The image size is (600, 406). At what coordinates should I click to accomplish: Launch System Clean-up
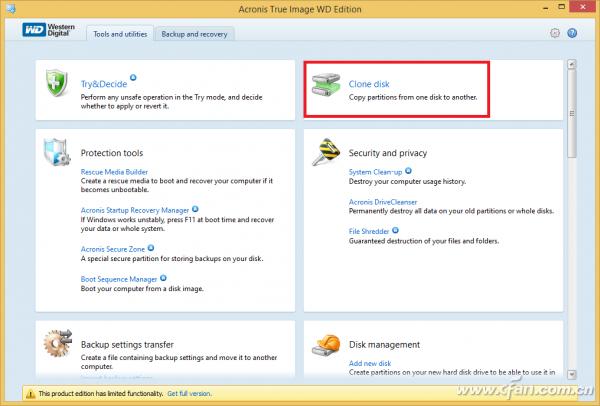[375, 172]
